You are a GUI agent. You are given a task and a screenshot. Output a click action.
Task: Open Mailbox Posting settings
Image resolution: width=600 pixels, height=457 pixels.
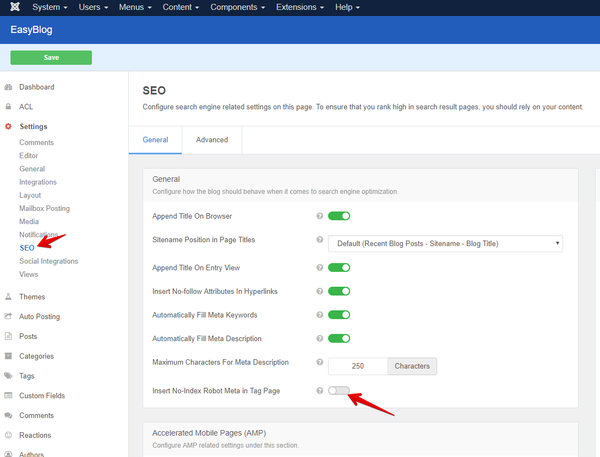coord(44,209)
